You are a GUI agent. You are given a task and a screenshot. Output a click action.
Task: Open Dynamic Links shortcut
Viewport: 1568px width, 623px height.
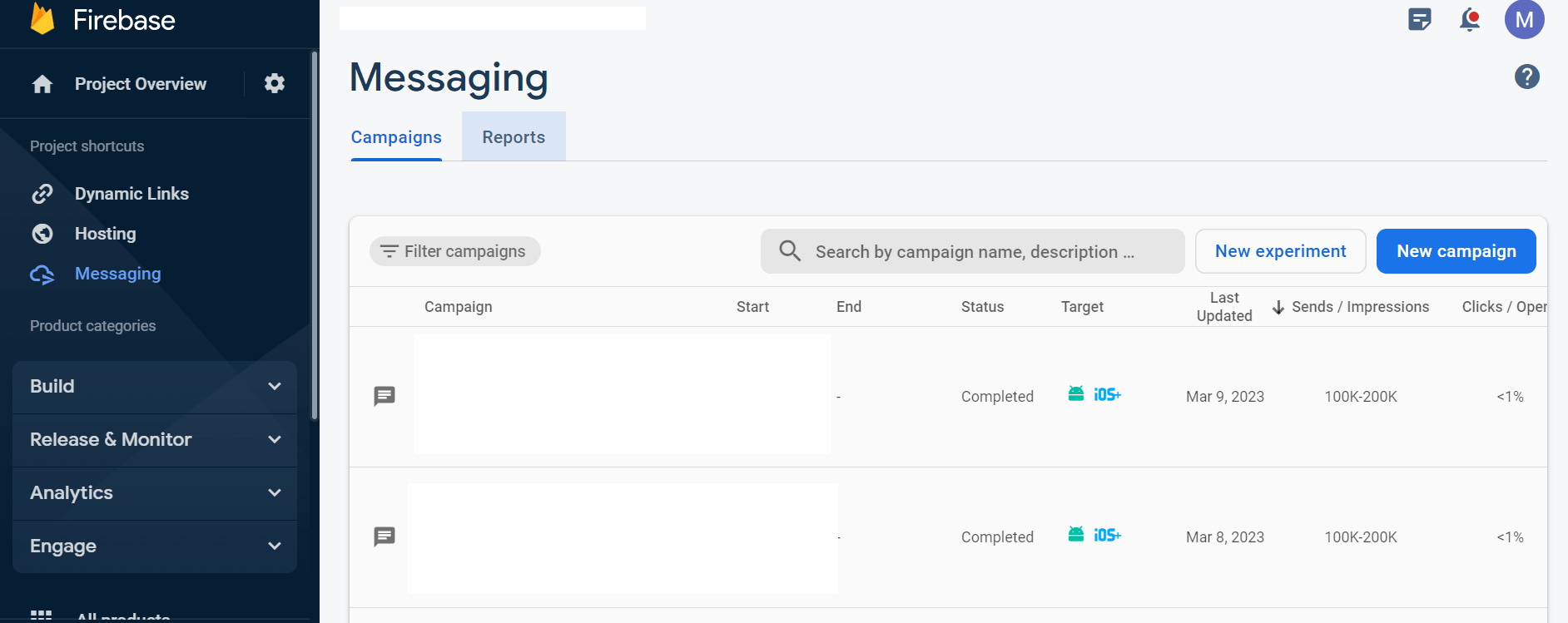click(131, 194)
